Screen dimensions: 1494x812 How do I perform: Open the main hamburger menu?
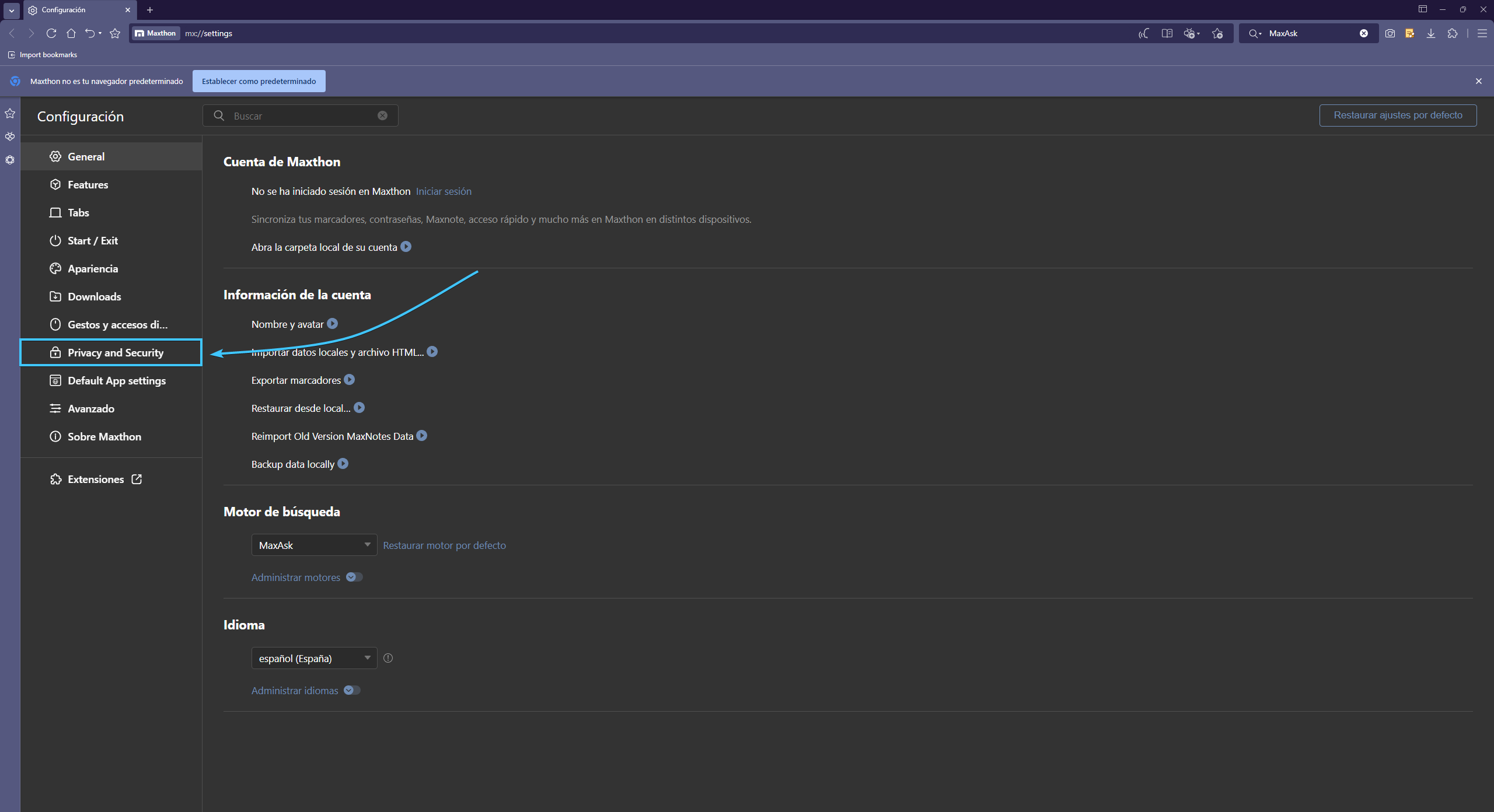coord(1482,33)
